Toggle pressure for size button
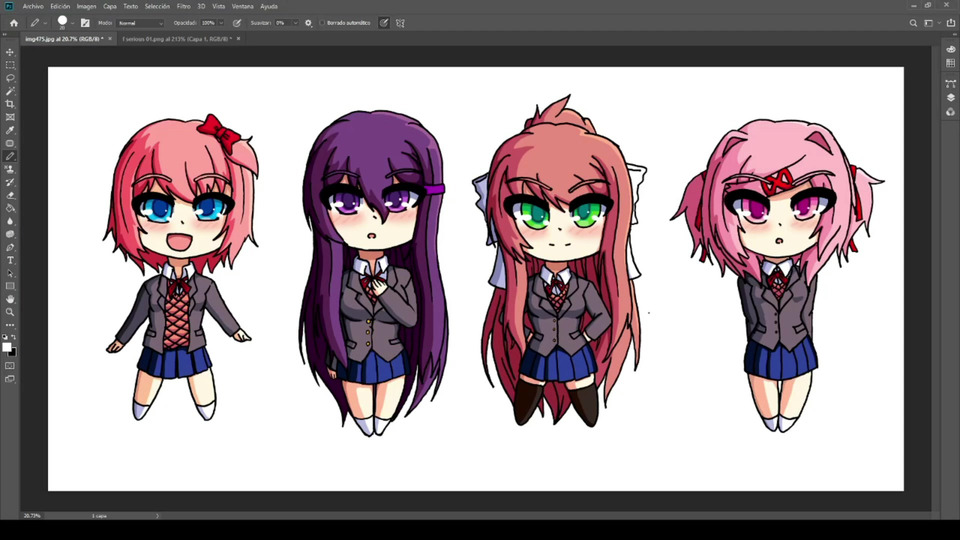 click(x=383, y=23)
